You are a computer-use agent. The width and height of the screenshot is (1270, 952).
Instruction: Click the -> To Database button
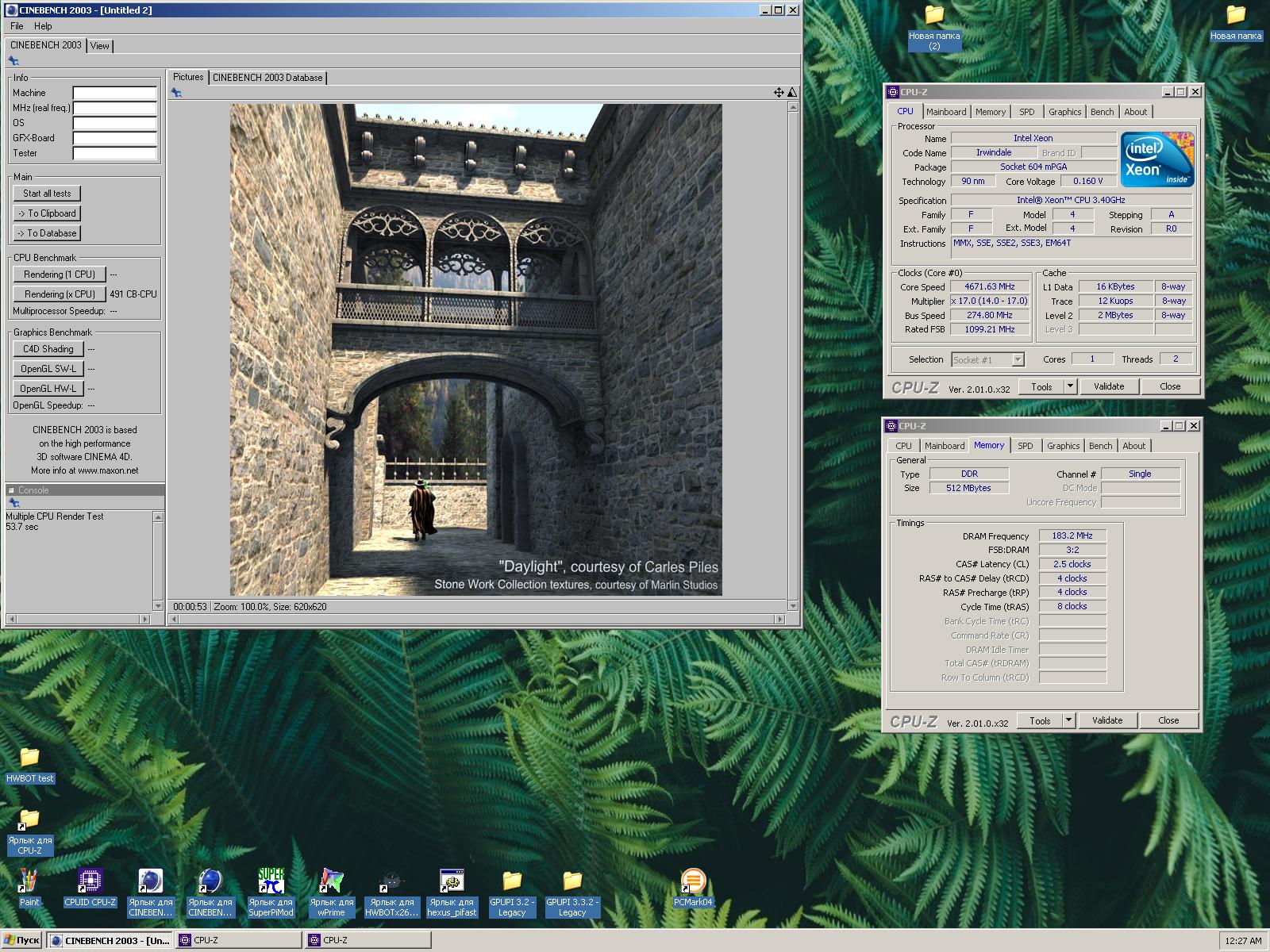[x=47, y=233]
